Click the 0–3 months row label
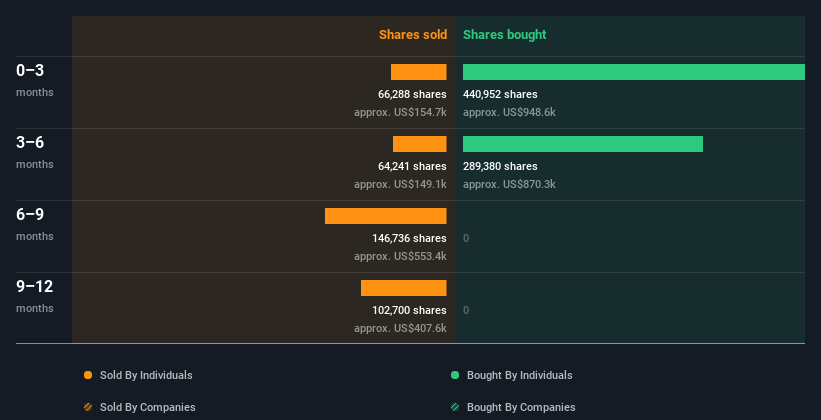This screenshot has height=420, width=821. [35, 80]
